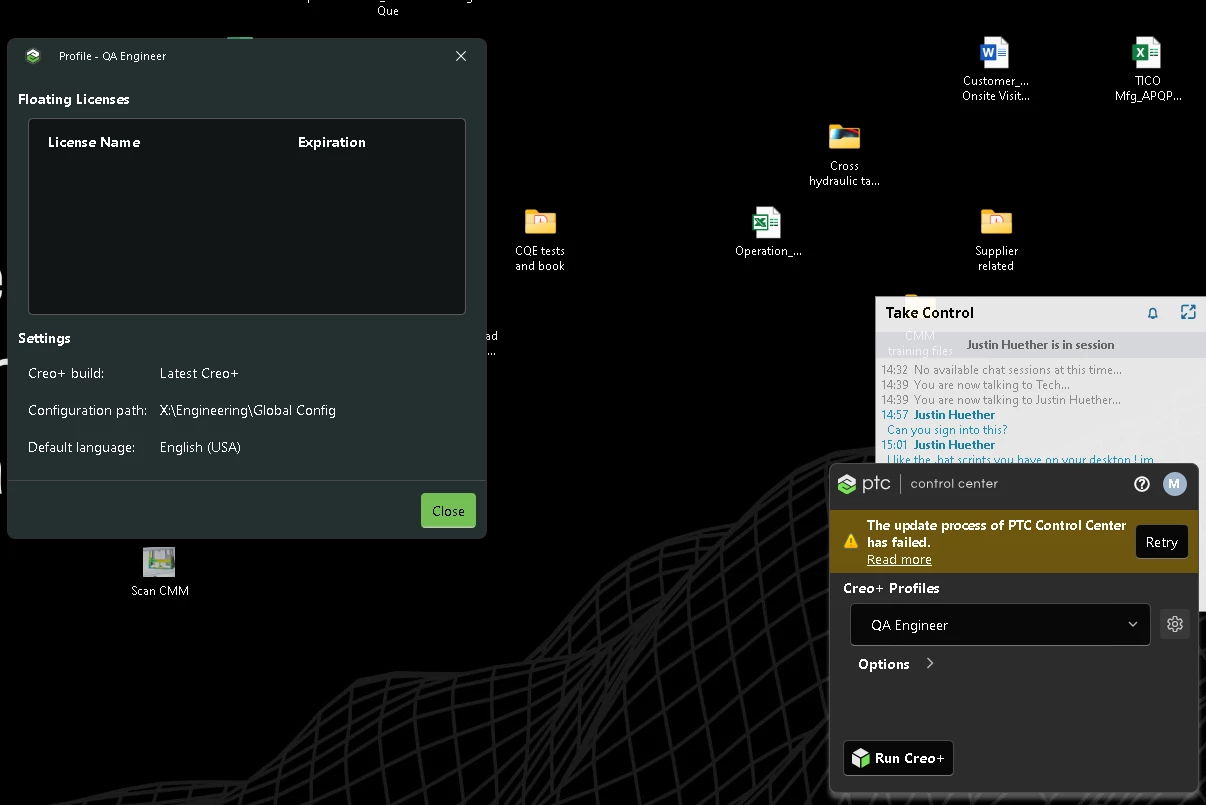Open the QA Engineer Creo+ Profiles dropdown
The height and width of the screenshot is (805, 1206).
[x=1000, y=625]
